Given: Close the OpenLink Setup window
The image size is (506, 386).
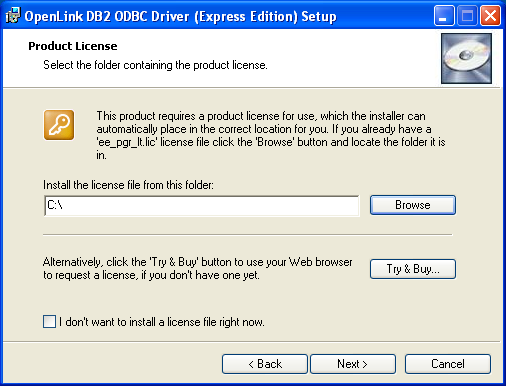Looking at the screenshot, I should click(490, 16).
